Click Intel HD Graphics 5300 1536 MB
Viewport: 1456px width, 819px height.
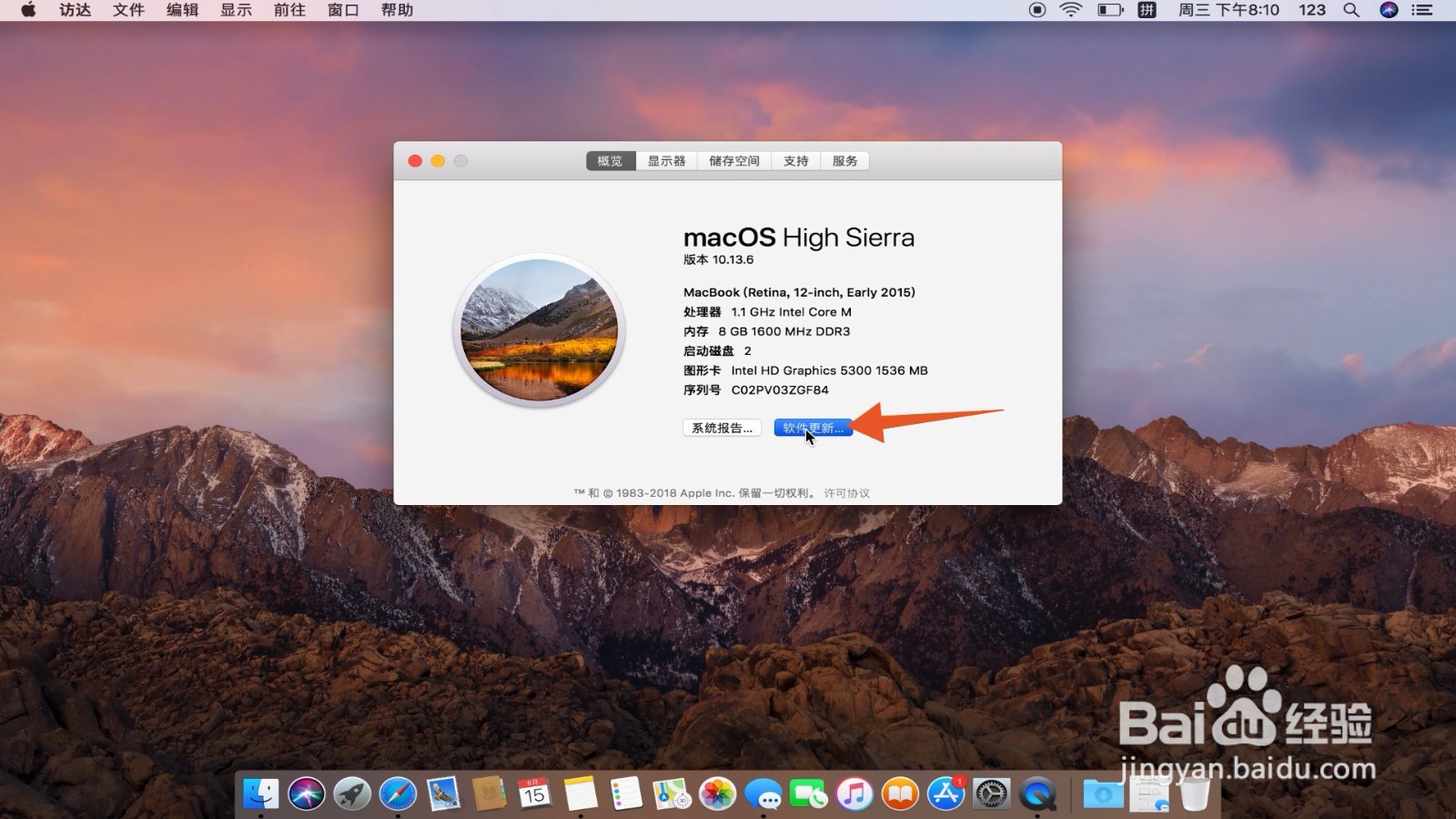tap(830, 370)
